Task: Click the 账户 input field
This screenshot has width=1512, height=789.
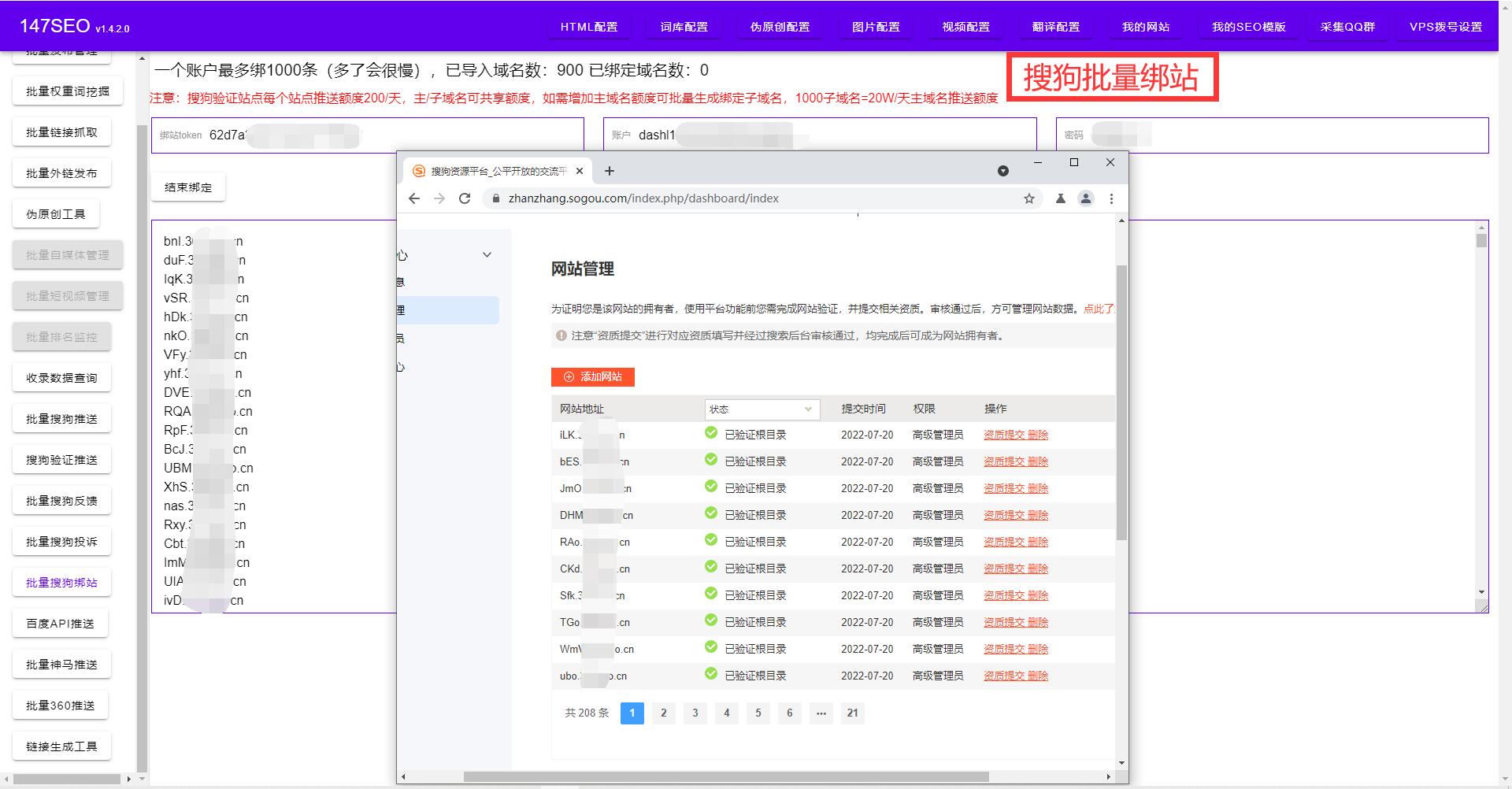Action: [x=820, y=135]
